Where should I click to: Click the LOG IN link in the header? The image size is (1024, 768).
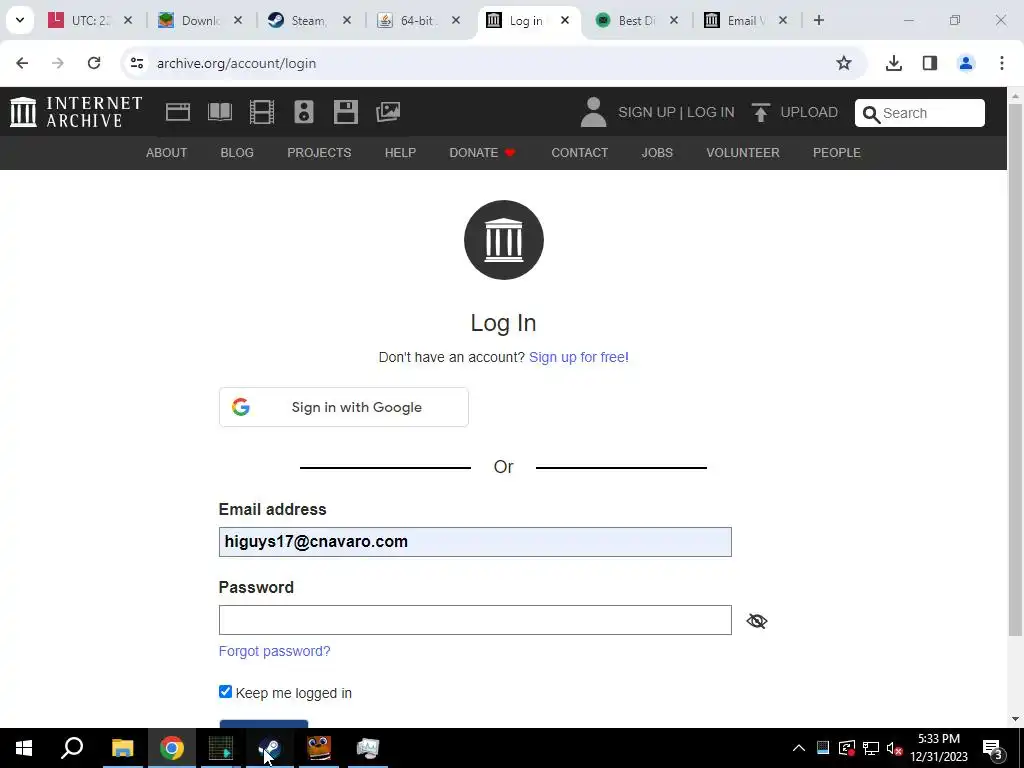[x=711, y=112]
